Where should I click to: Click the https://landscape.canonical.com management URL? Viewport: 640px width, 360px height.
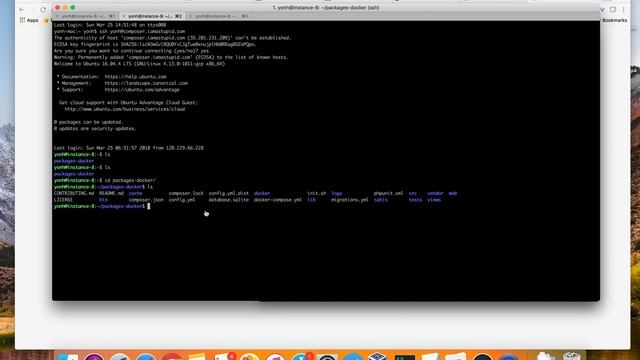[x=146, y=83]
